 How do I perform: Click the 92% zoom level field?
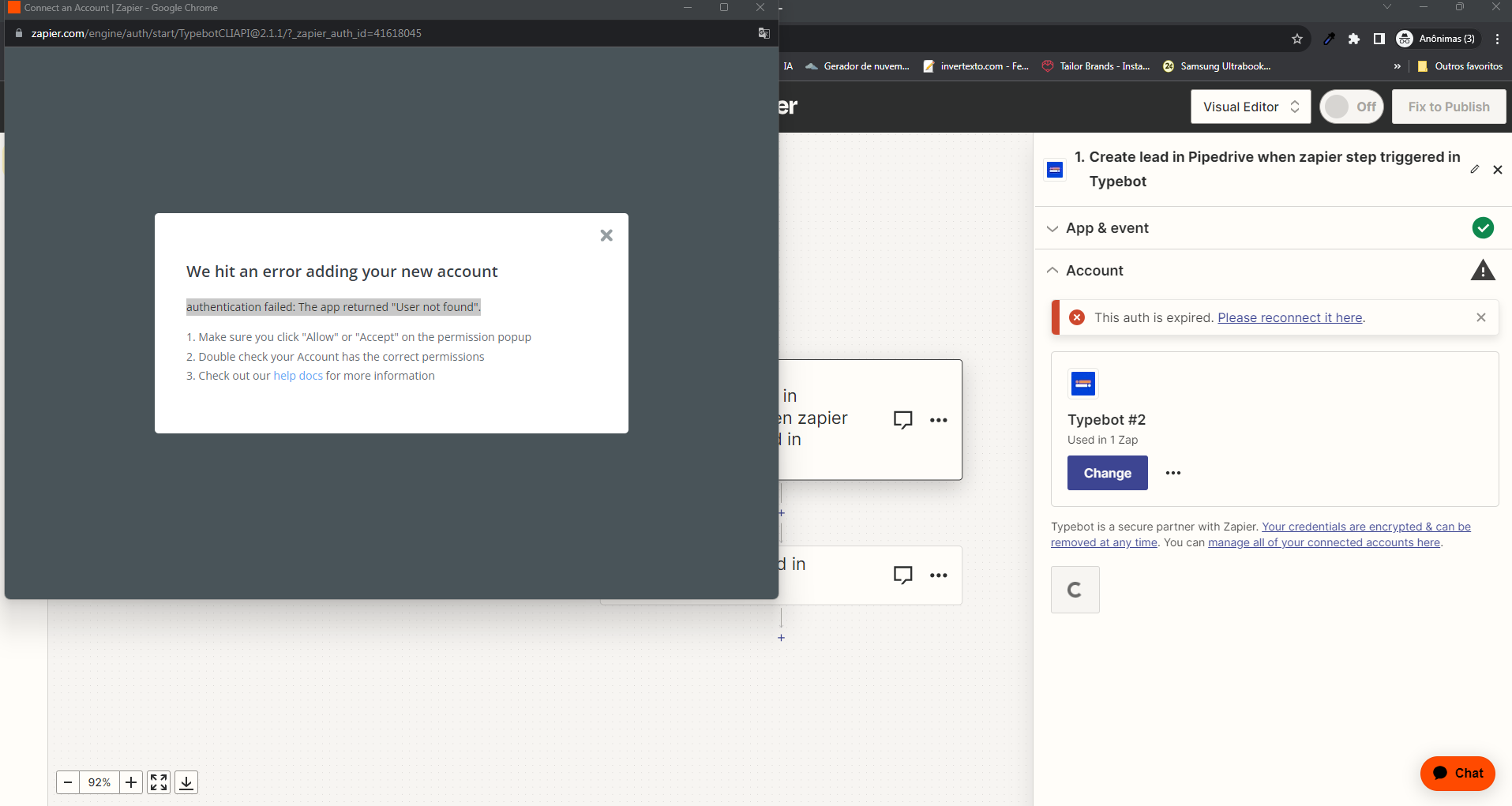tap(99, 782)
